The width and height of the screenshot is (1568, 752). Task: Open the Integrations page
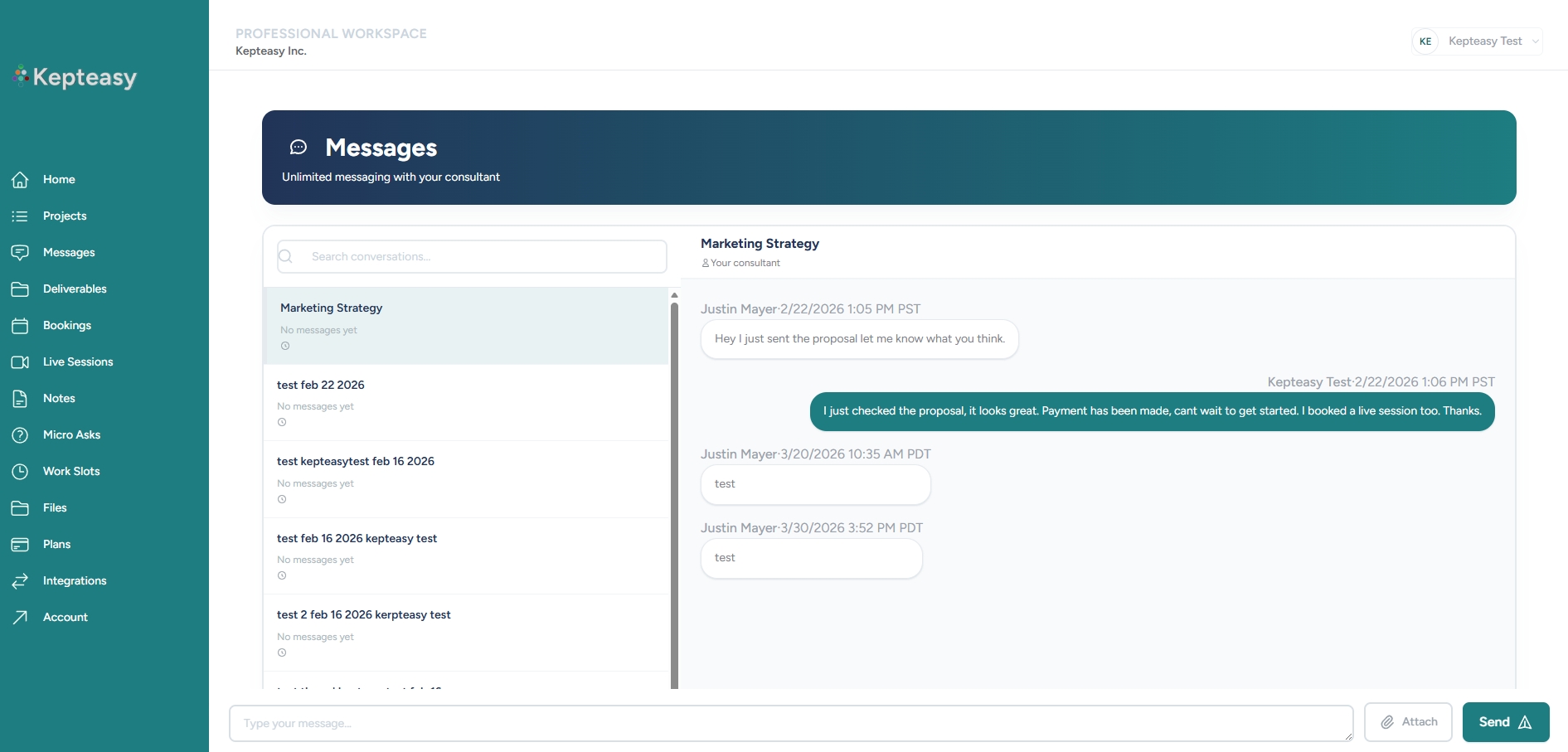coord(75,580)
